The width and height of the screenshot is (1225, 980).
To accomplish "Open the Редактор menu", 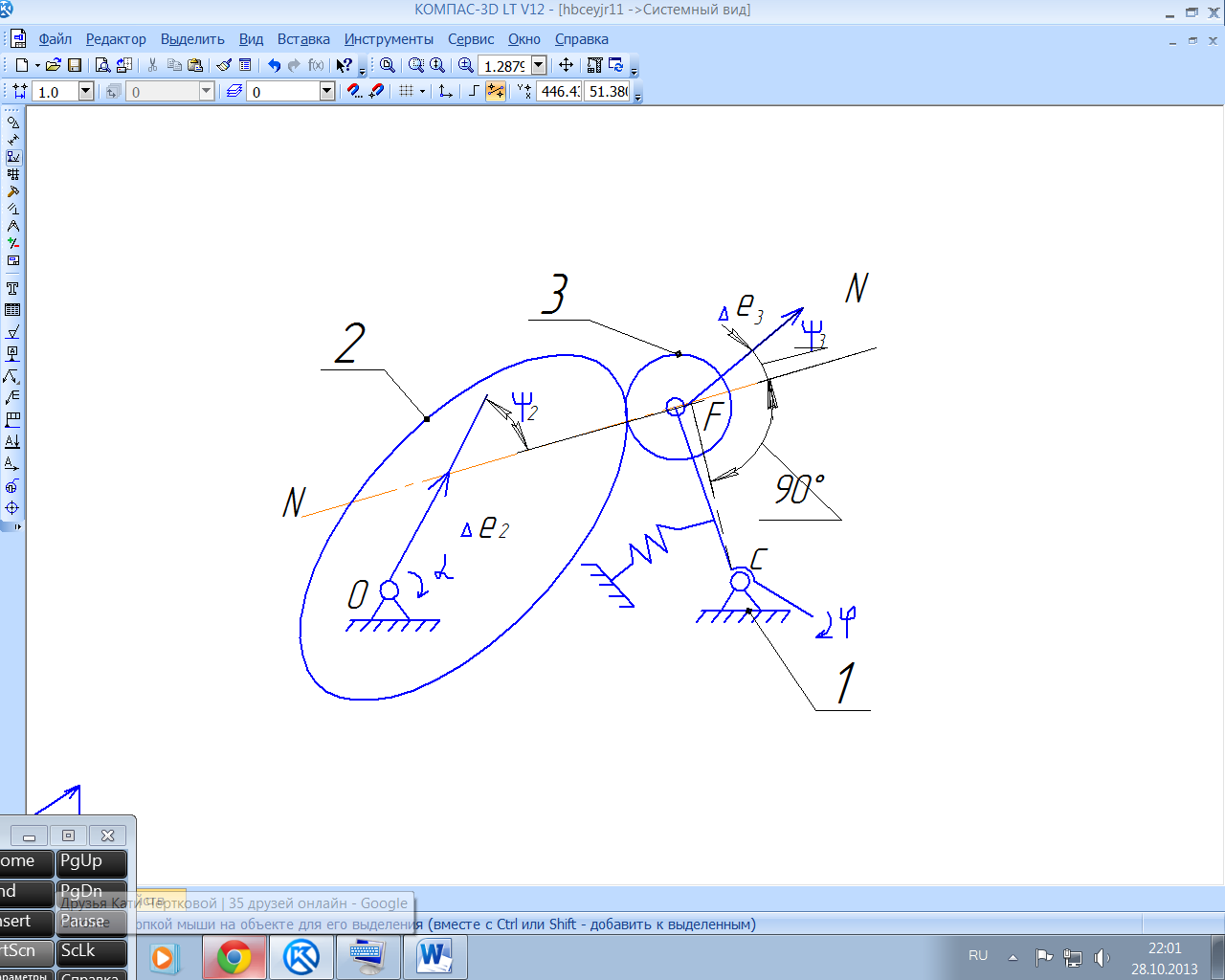I will click(116, 39).
